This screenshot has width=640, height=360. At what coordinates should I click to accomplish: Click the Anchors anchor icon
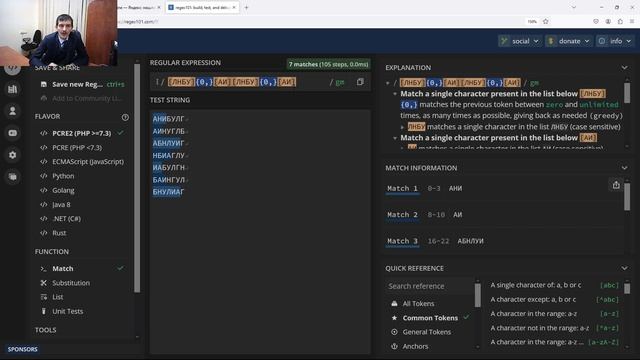coord(394,346)
